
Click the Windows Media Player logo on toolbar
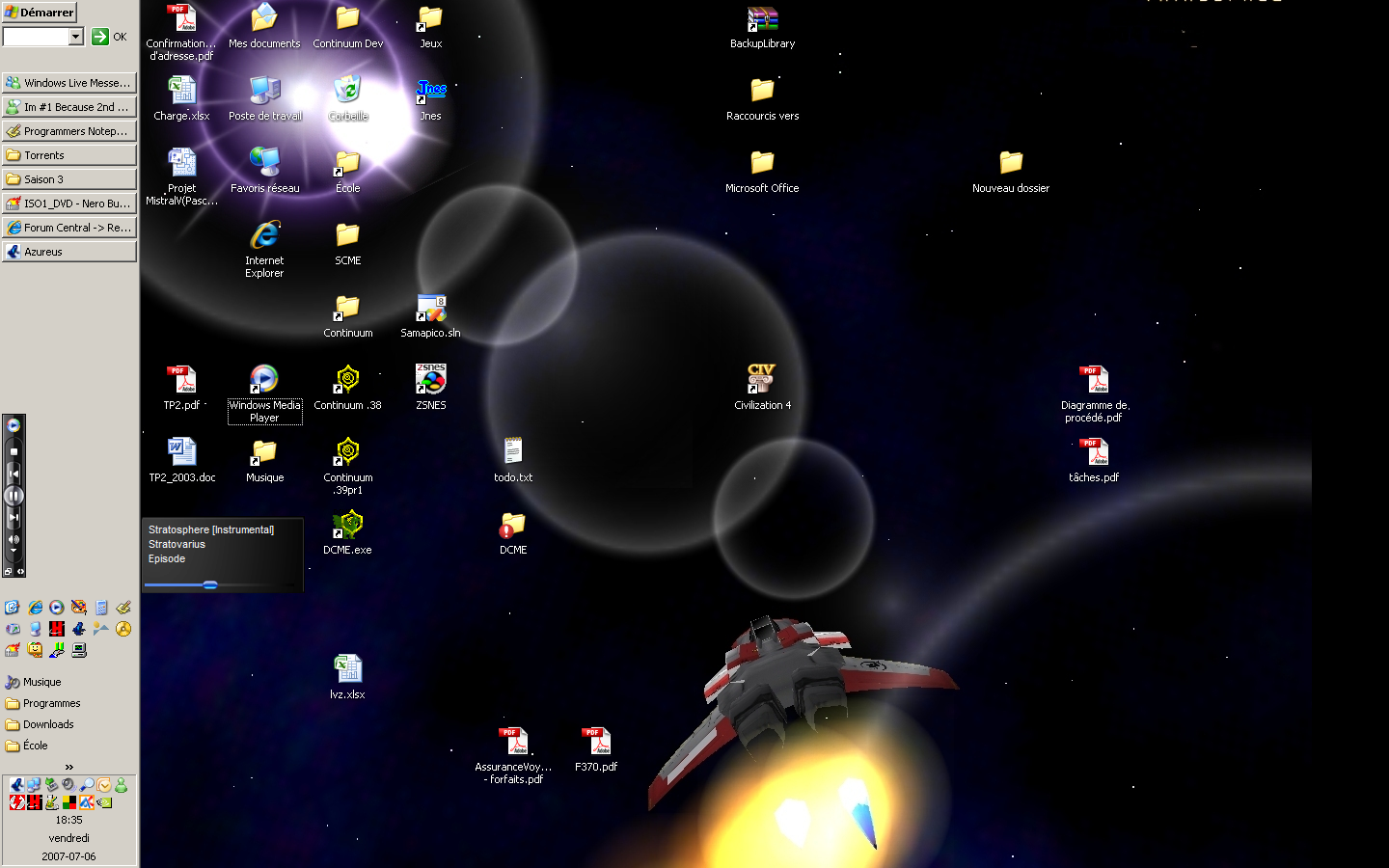pyautogui.click(x=14, y=424)
